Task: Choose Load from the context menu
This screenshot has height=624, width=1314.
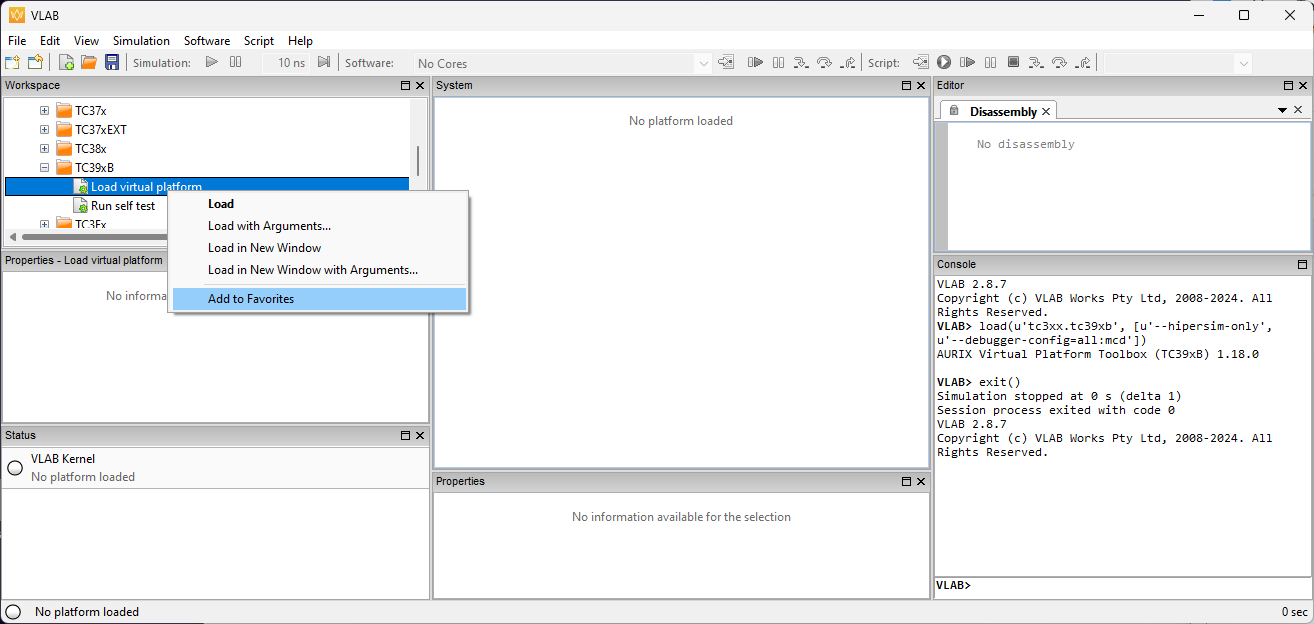Action: pyautogui.click(x=319, y=204)
